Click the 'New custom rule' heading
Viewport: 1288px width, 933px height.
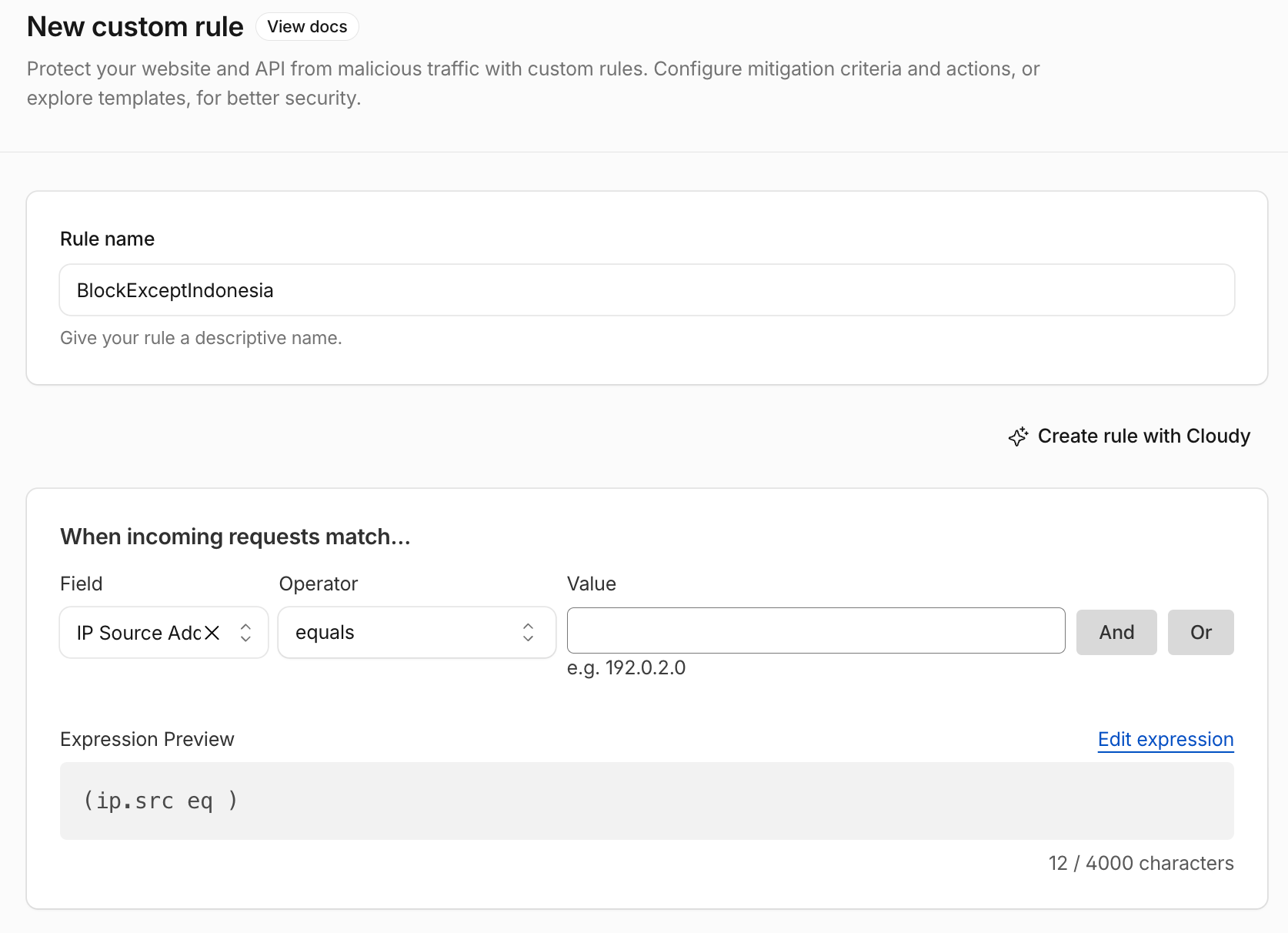[x=135, y=27]
